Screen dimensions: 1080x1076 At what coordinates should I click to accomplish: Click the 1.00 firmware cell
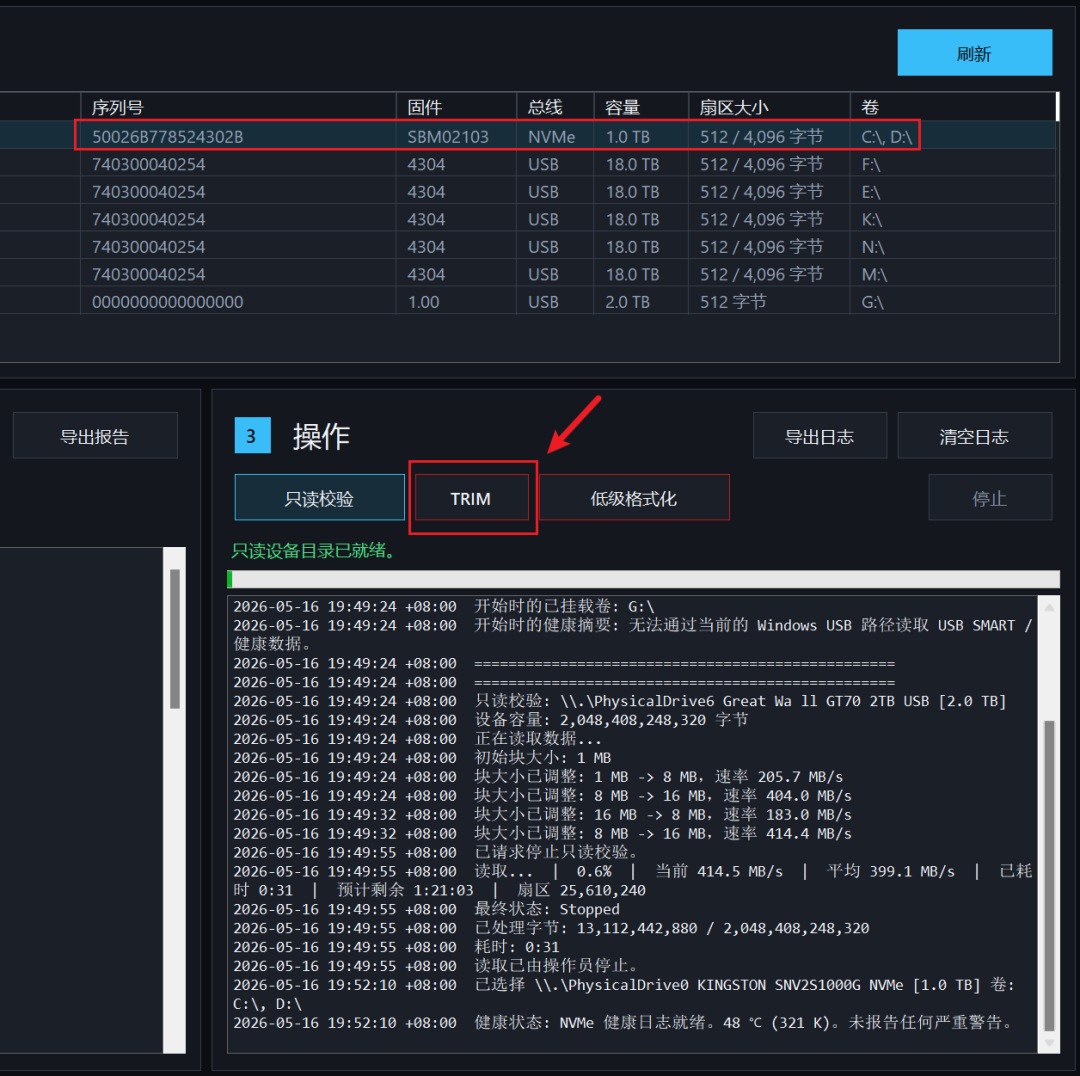(423, 302)
